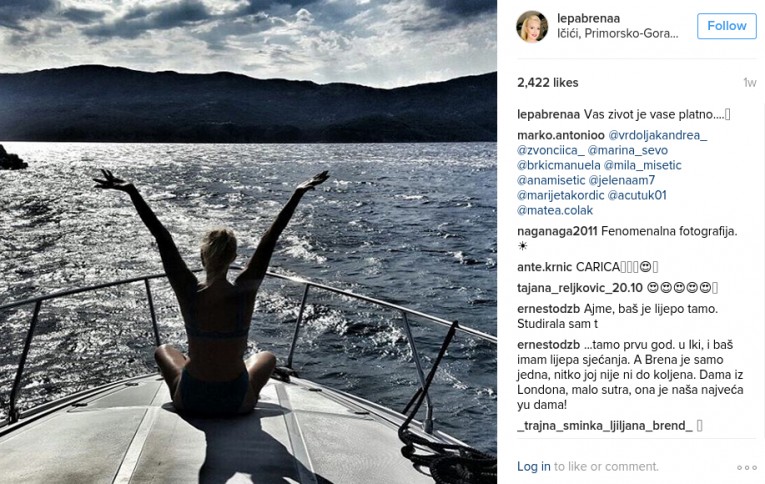
Task: Open commenter marko.antonioo's profile
Action: pyautogui.click(x=561, y=135)
